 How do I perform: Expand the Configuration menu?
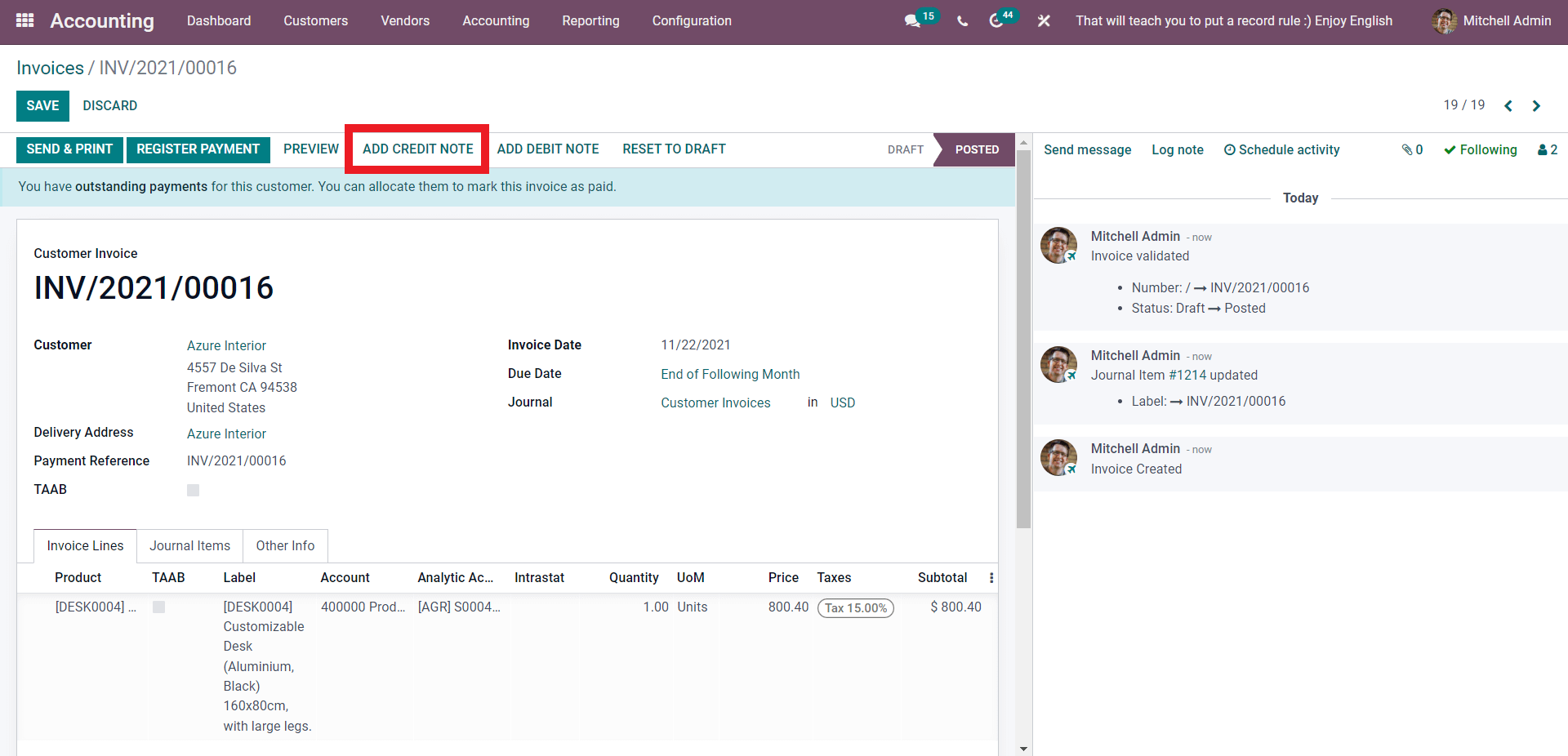pyautogui.click(x=691, y=21)
